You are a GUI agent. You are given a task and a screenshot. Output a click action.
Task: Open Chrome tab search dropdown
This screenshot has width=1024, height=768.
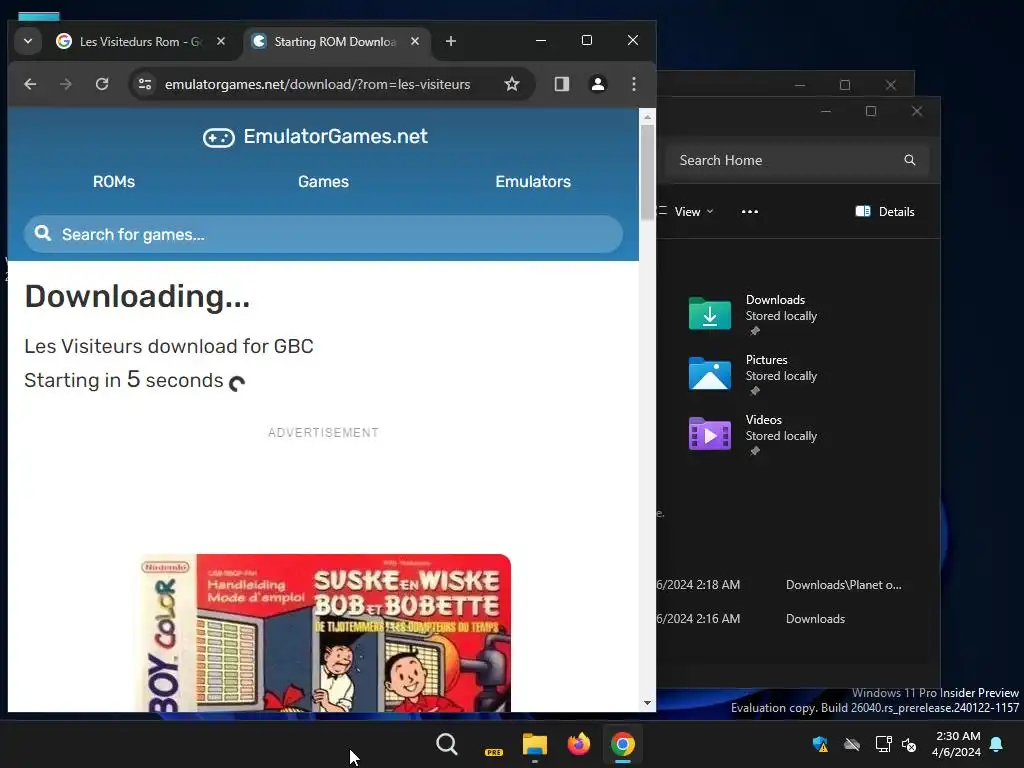pyautogui.click(x=28, y=41)
